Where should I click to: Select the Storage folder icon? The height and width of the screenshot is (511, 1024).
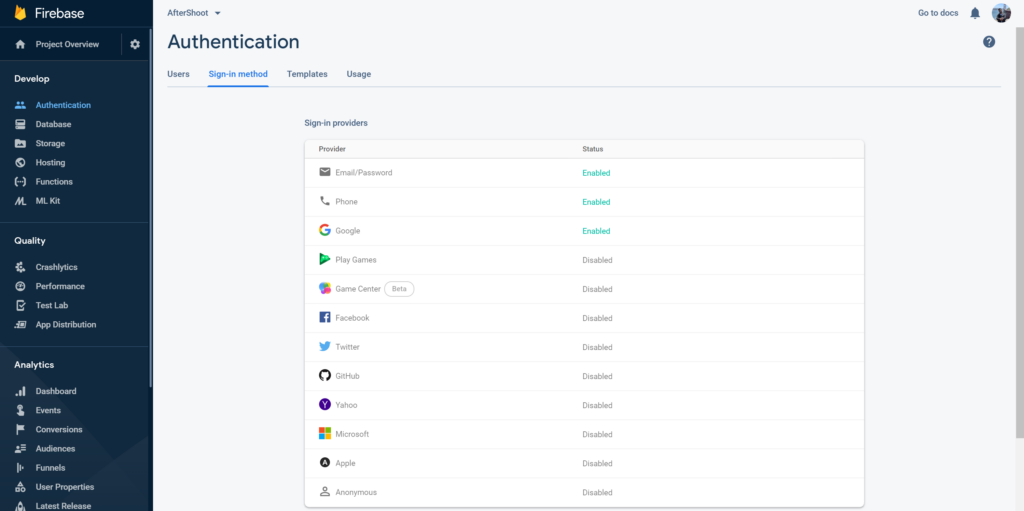(20, 144)
